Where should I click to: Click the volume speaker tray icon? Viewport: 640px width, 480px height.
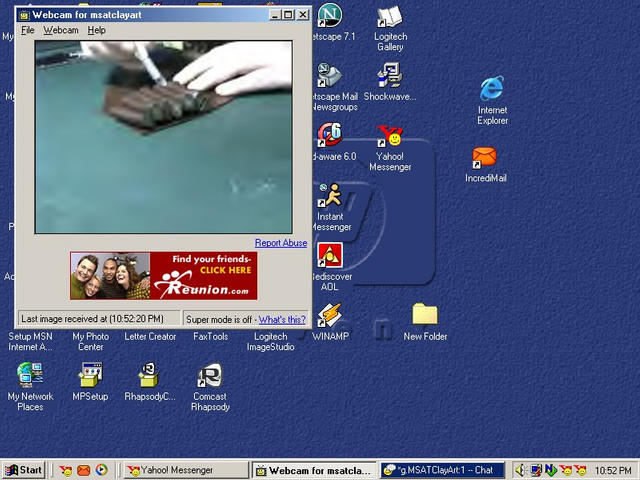tap(520, 471)
